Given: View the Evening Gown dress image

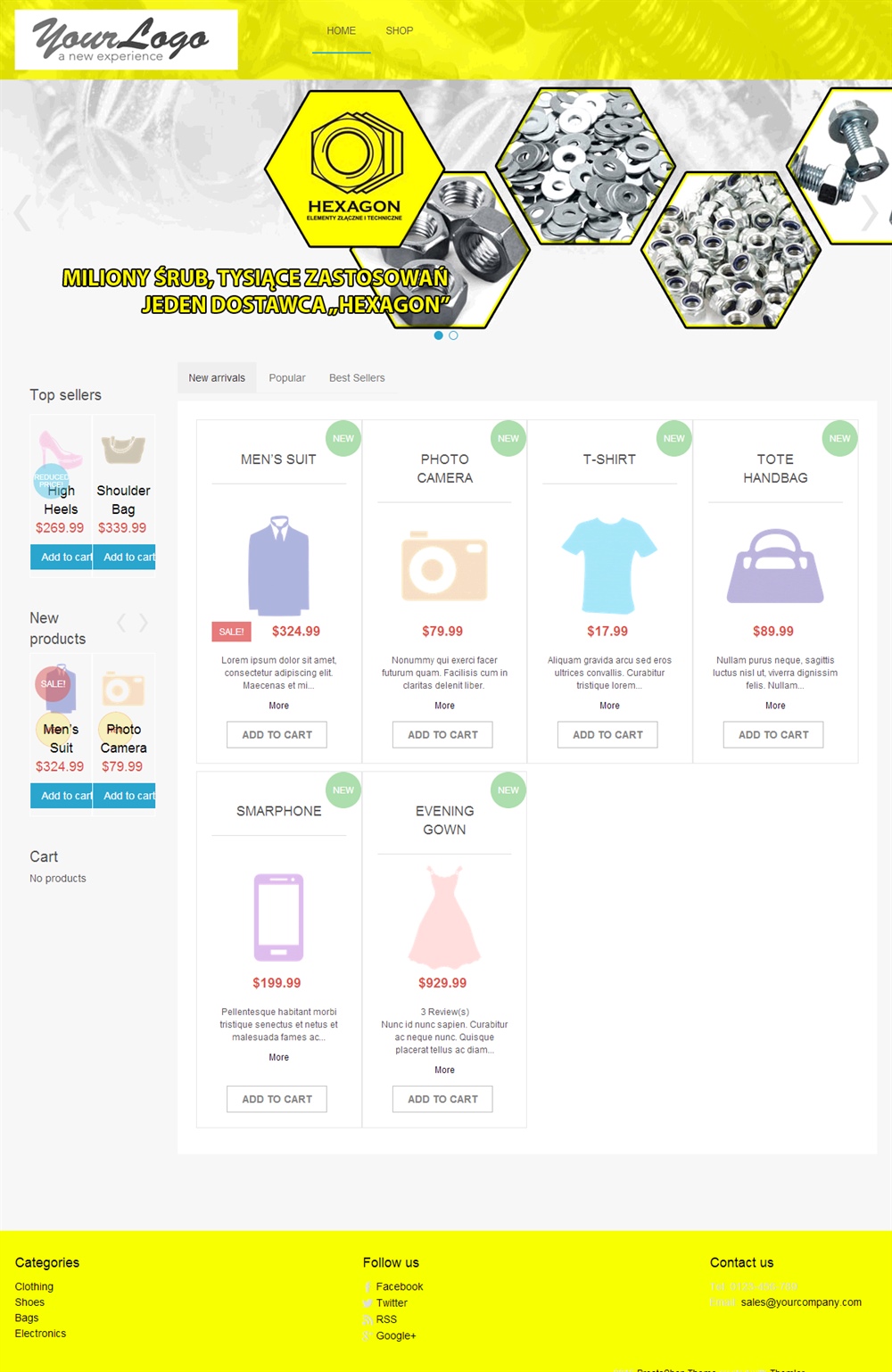Looking at the screenshot, I should click(444, 917).
